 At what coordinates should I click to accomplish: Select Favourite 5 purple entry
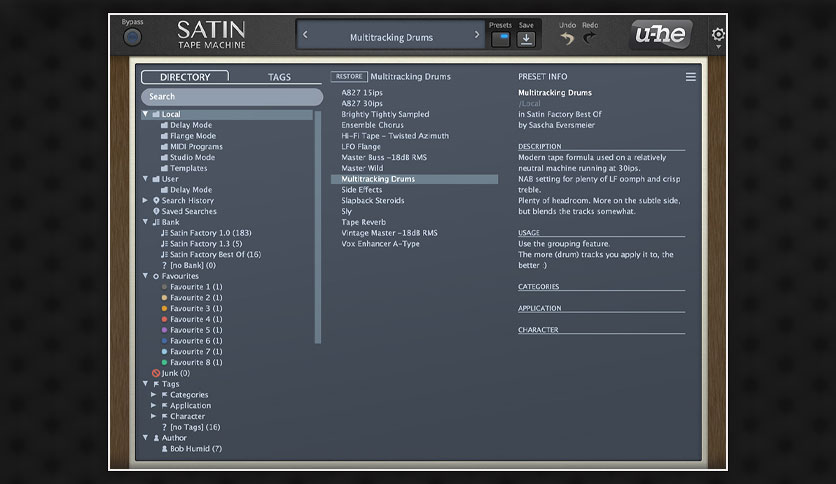click(x=191, y=330)
